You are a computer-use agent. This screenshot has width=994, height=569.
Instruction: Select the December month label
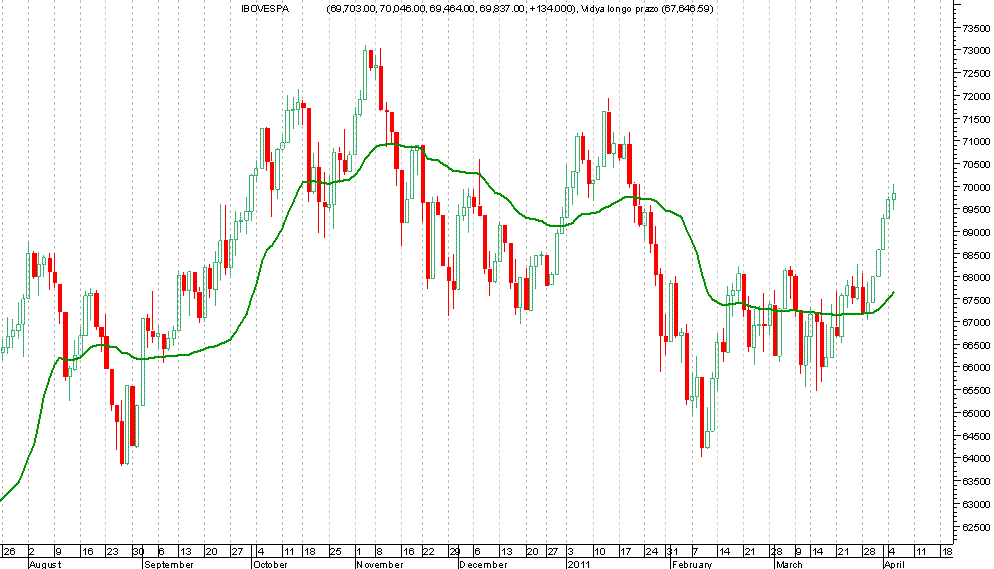483,564
